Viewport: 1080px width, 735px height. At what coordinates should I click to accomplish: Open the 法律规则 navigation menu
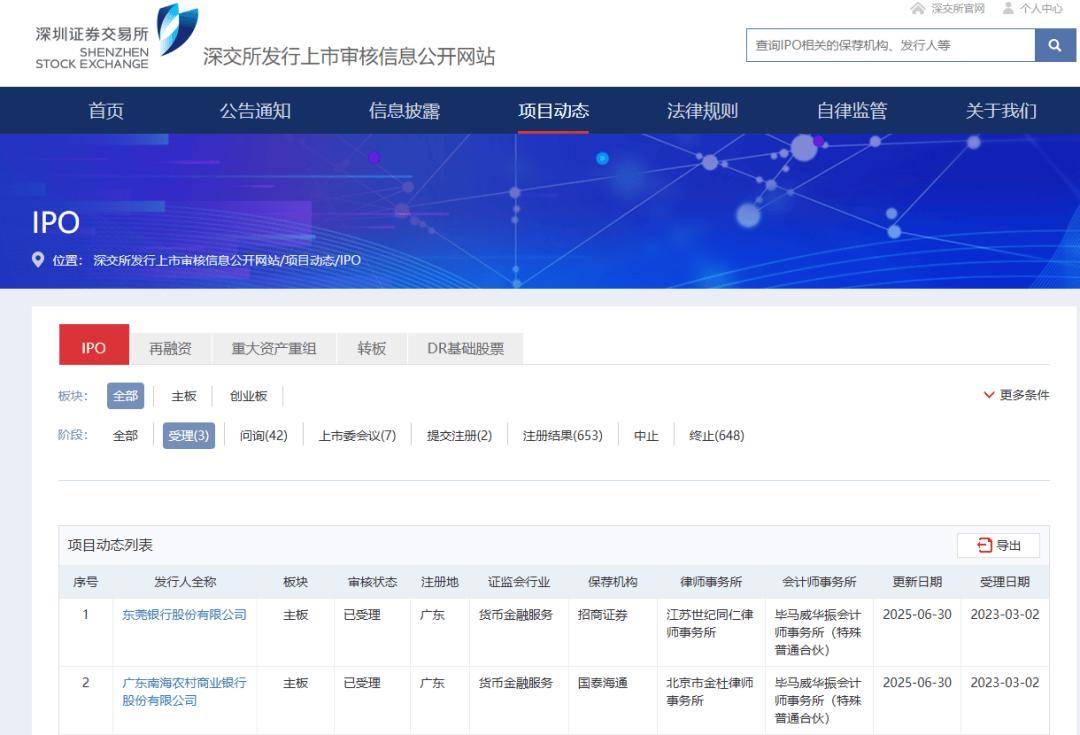pos(702,111)
